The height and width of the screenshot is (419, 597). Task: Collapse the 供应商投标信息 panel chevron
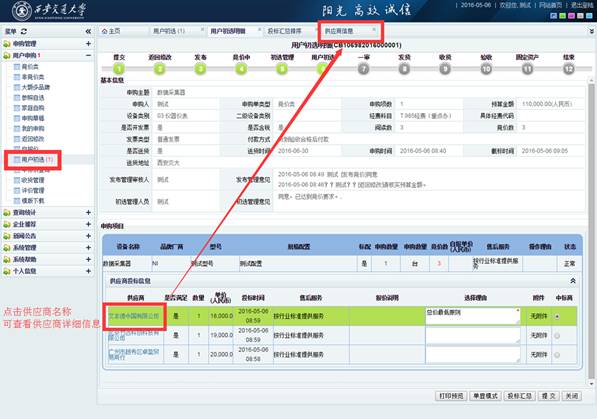point(573,281)
